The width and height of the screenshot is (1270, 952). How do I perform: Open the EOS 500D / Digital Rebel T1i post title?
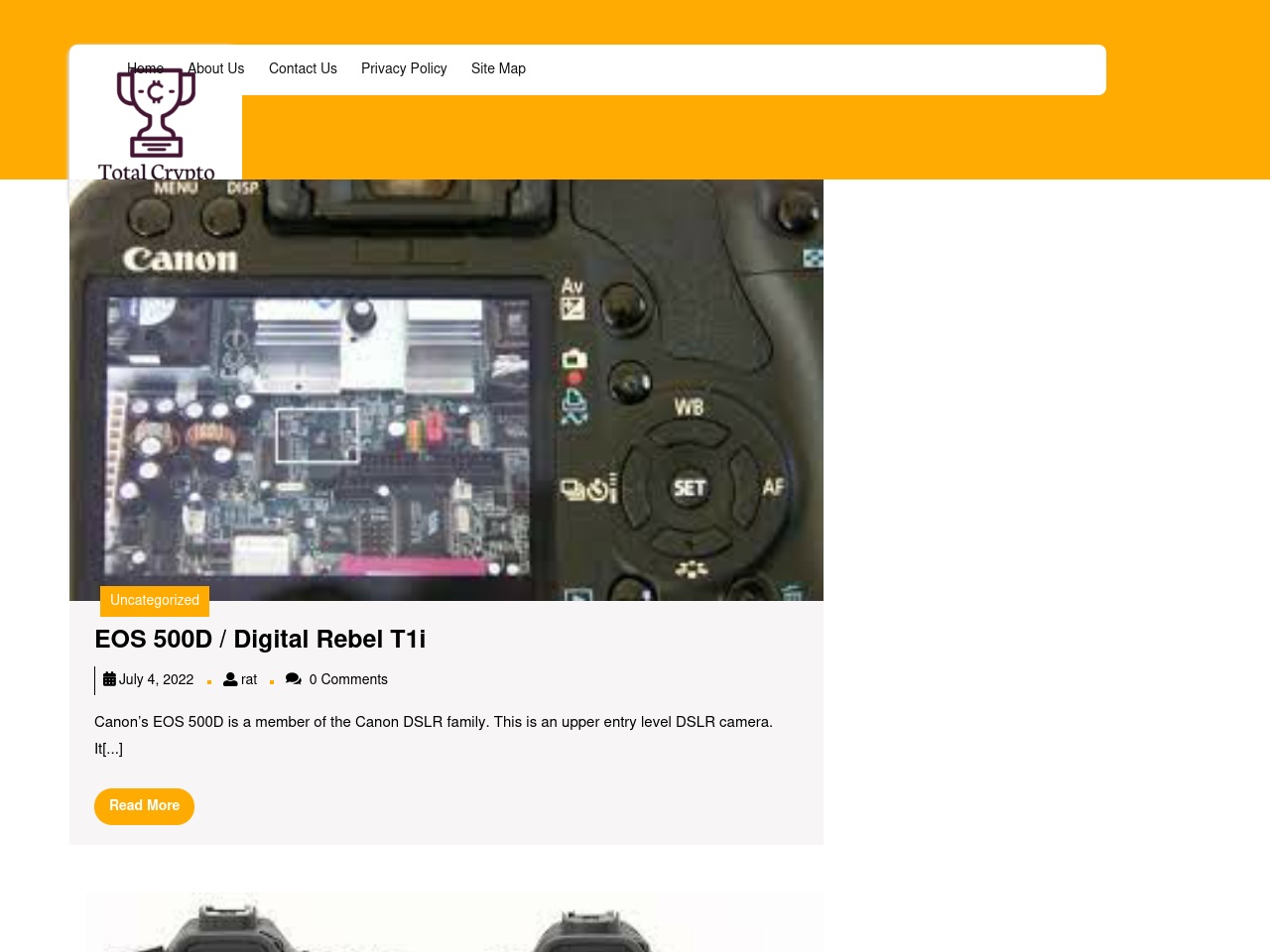260,640
